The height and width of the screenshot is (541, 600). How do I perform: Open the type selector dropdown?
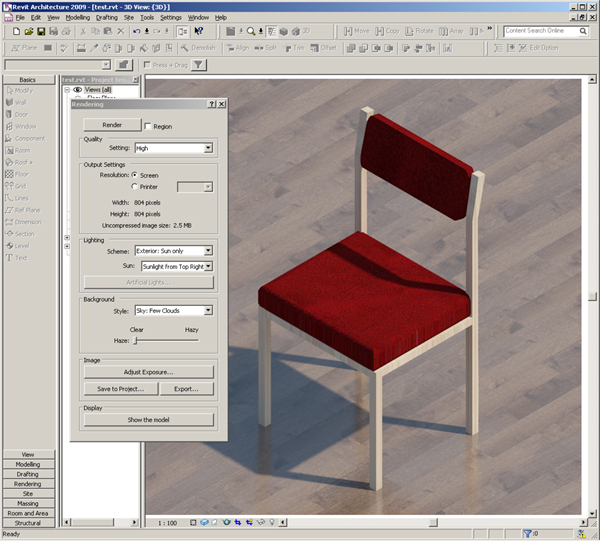click(106, 65)
